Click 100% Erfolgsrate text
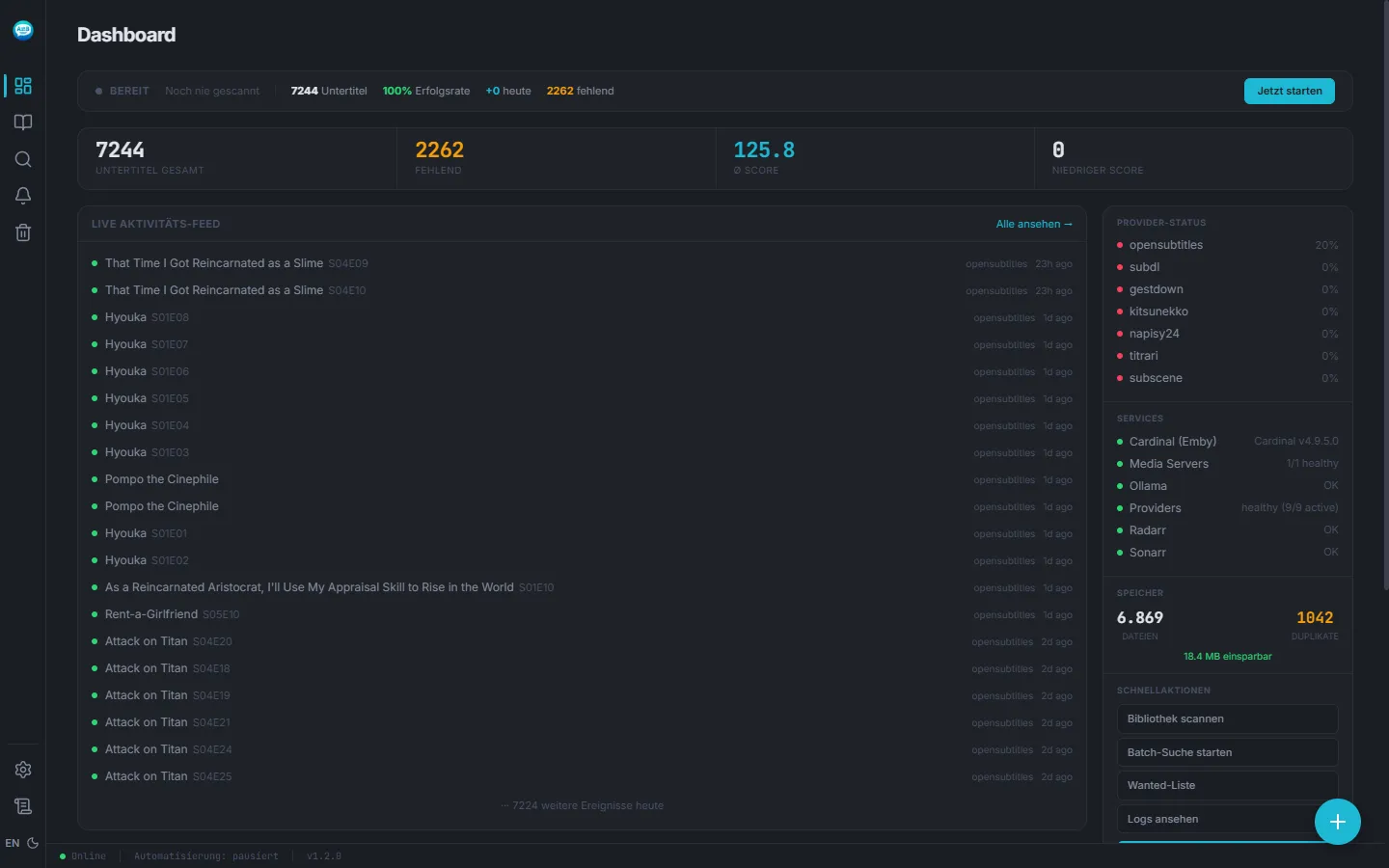 point(425,91)
